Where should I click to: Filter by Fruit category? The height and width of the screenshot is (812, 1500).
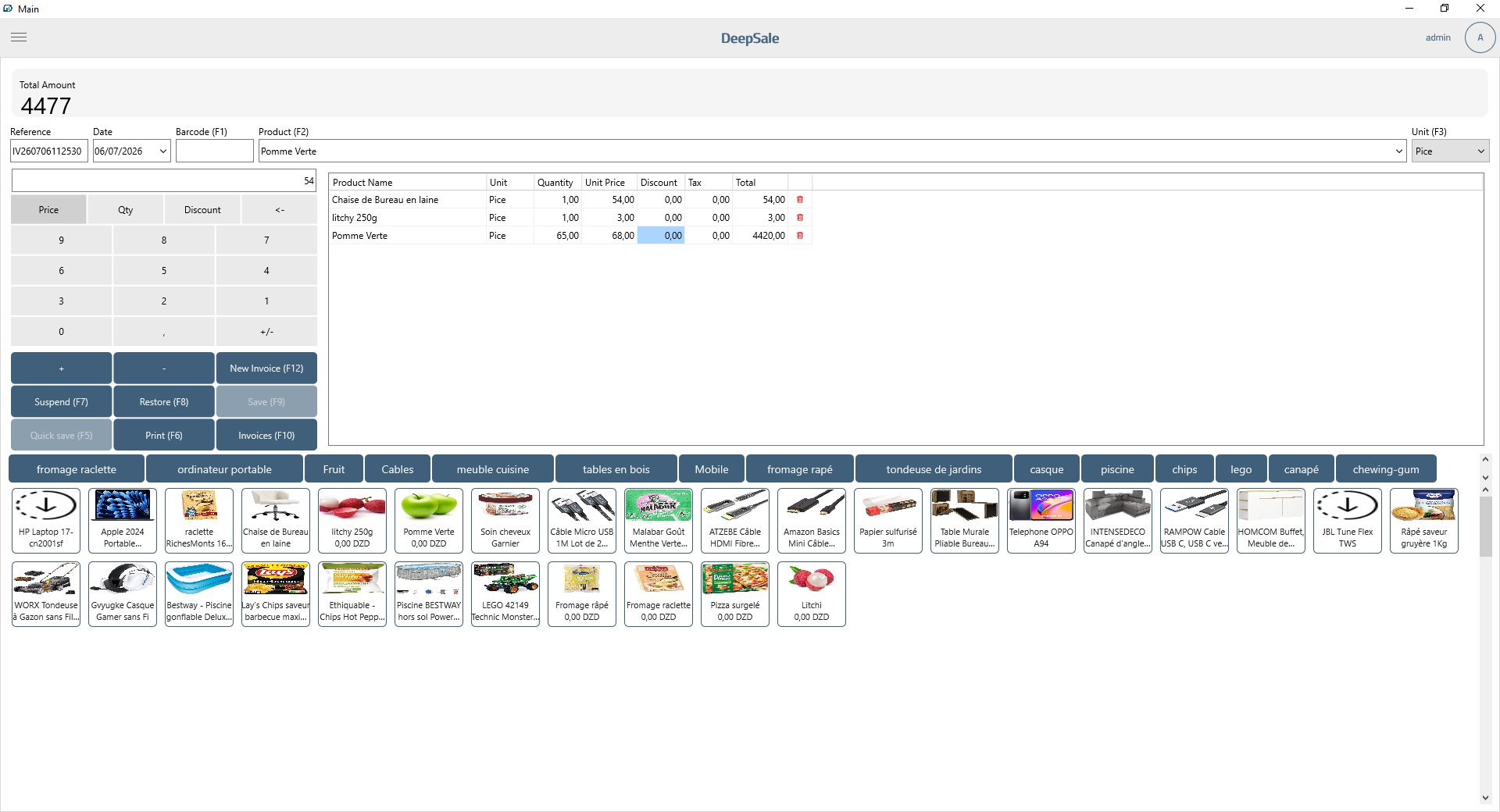334,469
